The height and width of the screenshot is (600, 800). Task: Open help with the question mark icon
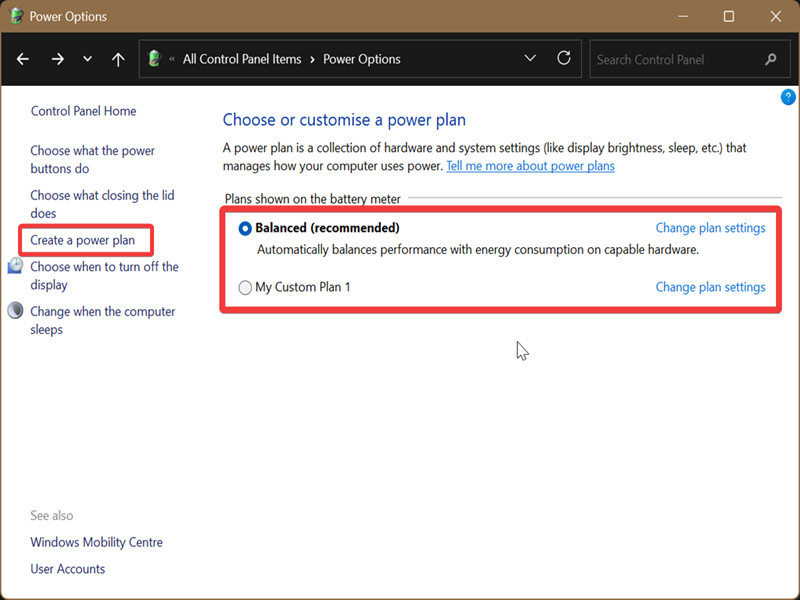pos(788,97)
